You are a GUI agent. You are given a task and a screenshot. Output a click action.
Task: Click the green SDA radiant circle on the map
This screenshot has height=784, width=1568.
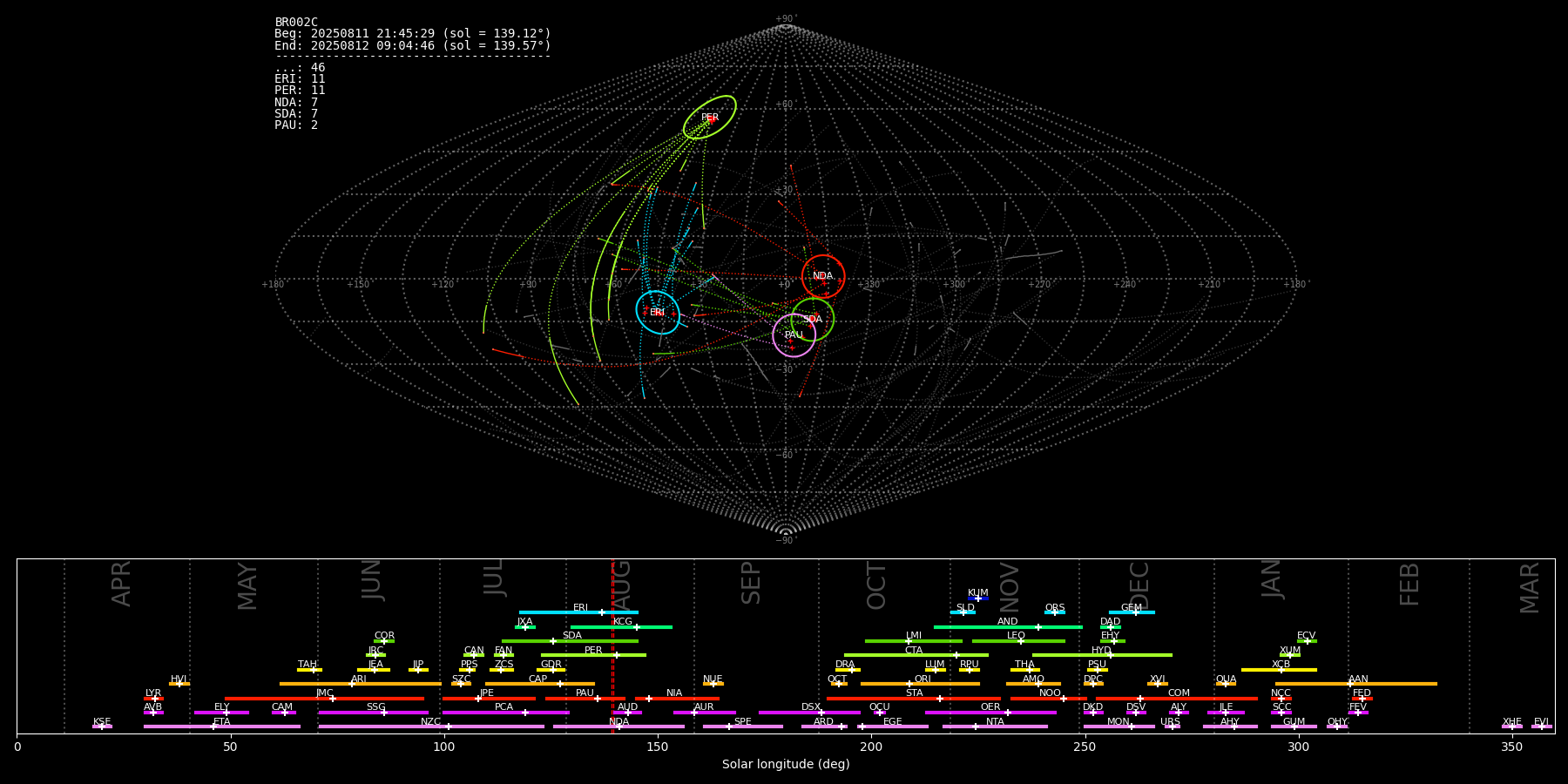tap(813, 320)
